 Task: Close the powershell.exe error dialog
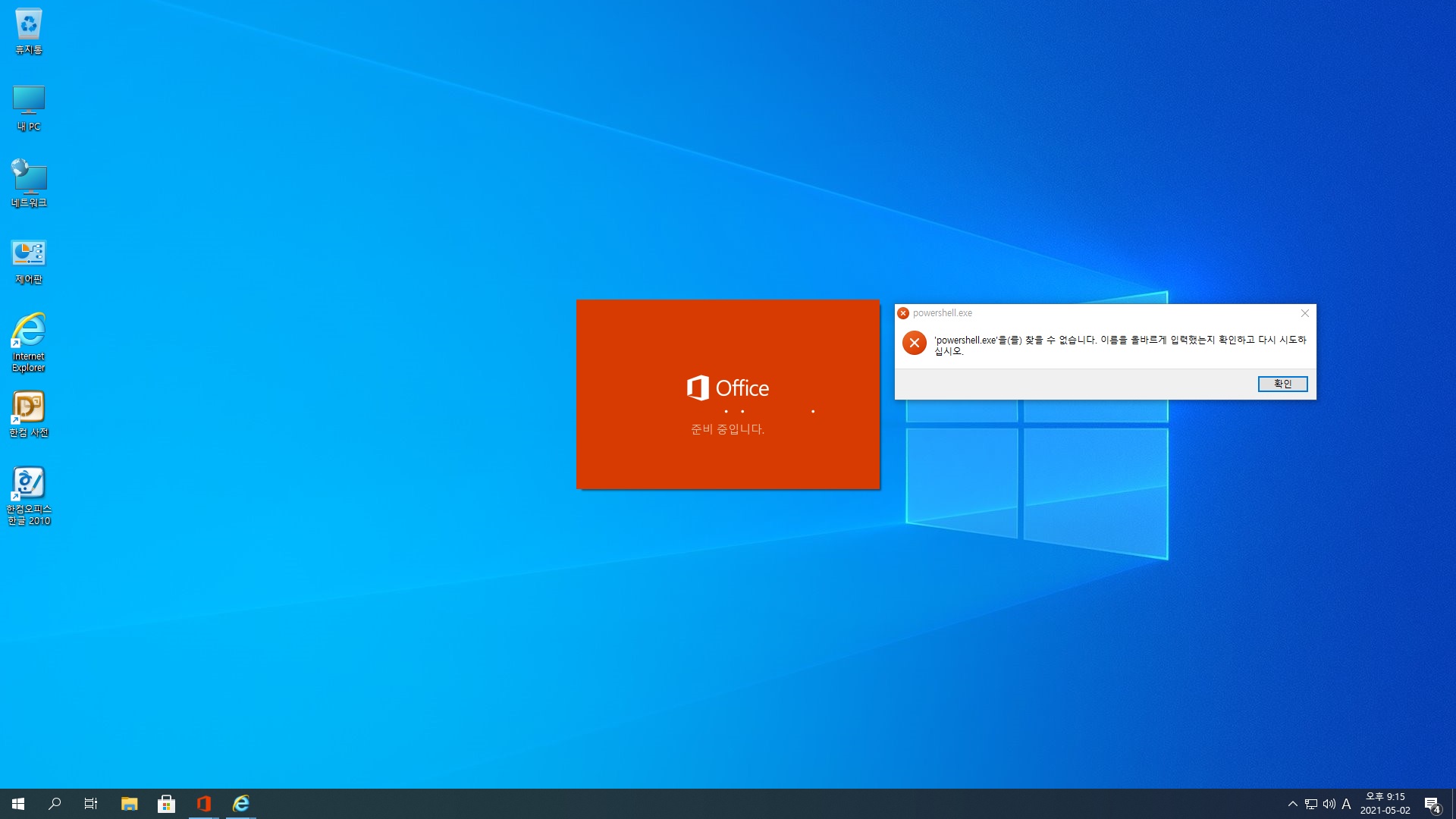(x=1305, y=313)
